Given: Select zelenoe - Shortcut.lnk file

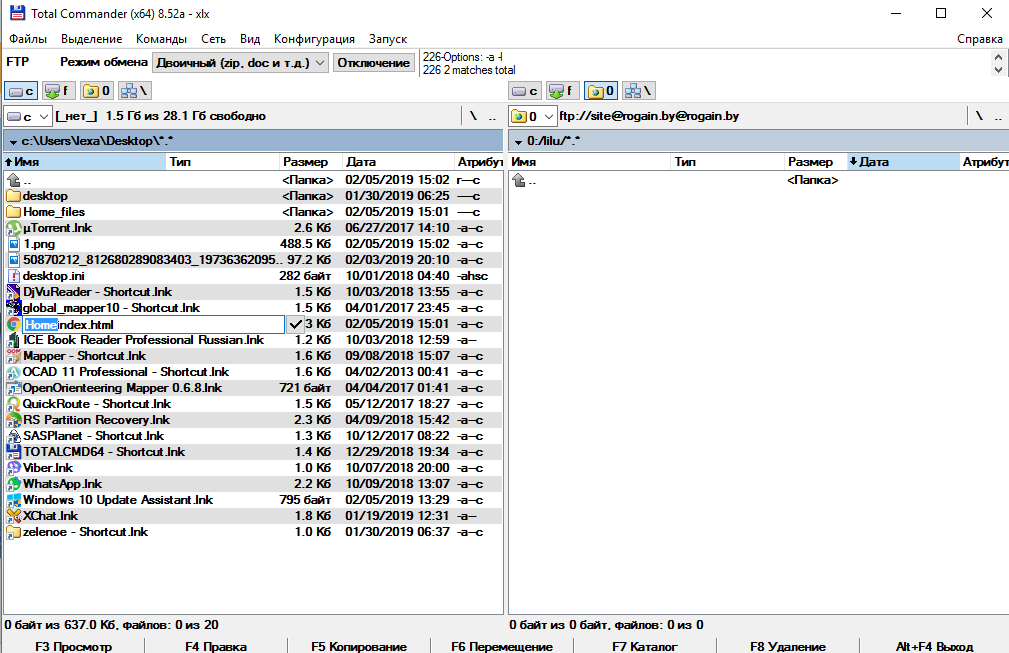Looking at the screenshot, I should pos(254,532).
